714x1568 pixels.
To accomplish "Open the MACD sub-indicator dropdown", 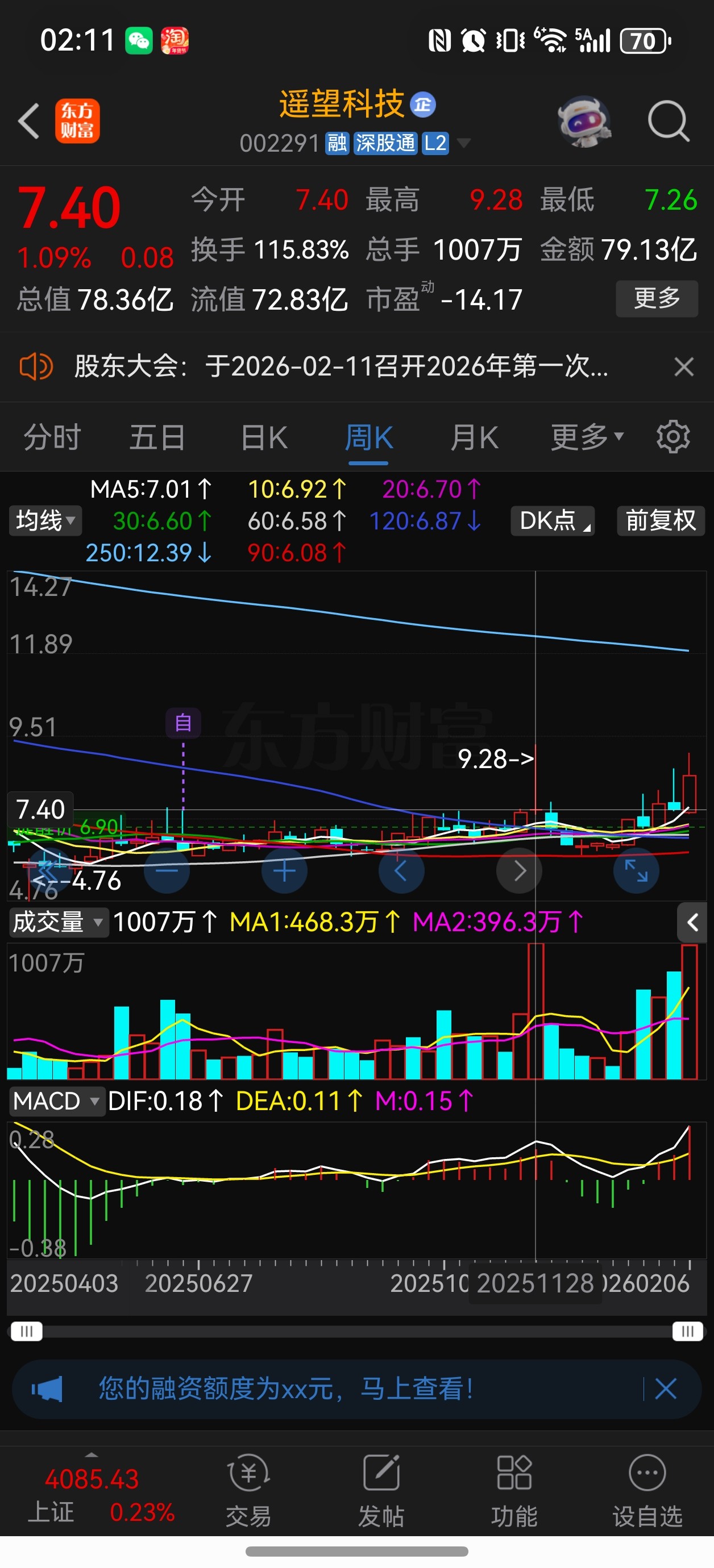I will (57, 1101).
